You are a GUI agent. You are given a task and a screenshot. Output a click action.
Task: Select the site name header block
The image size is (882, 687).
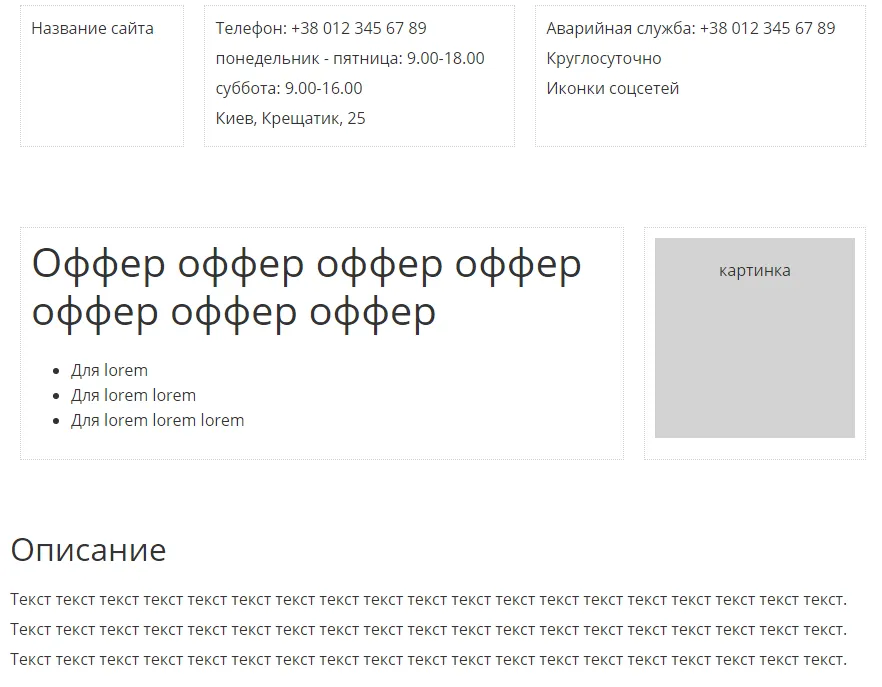[x=101, y=75]
